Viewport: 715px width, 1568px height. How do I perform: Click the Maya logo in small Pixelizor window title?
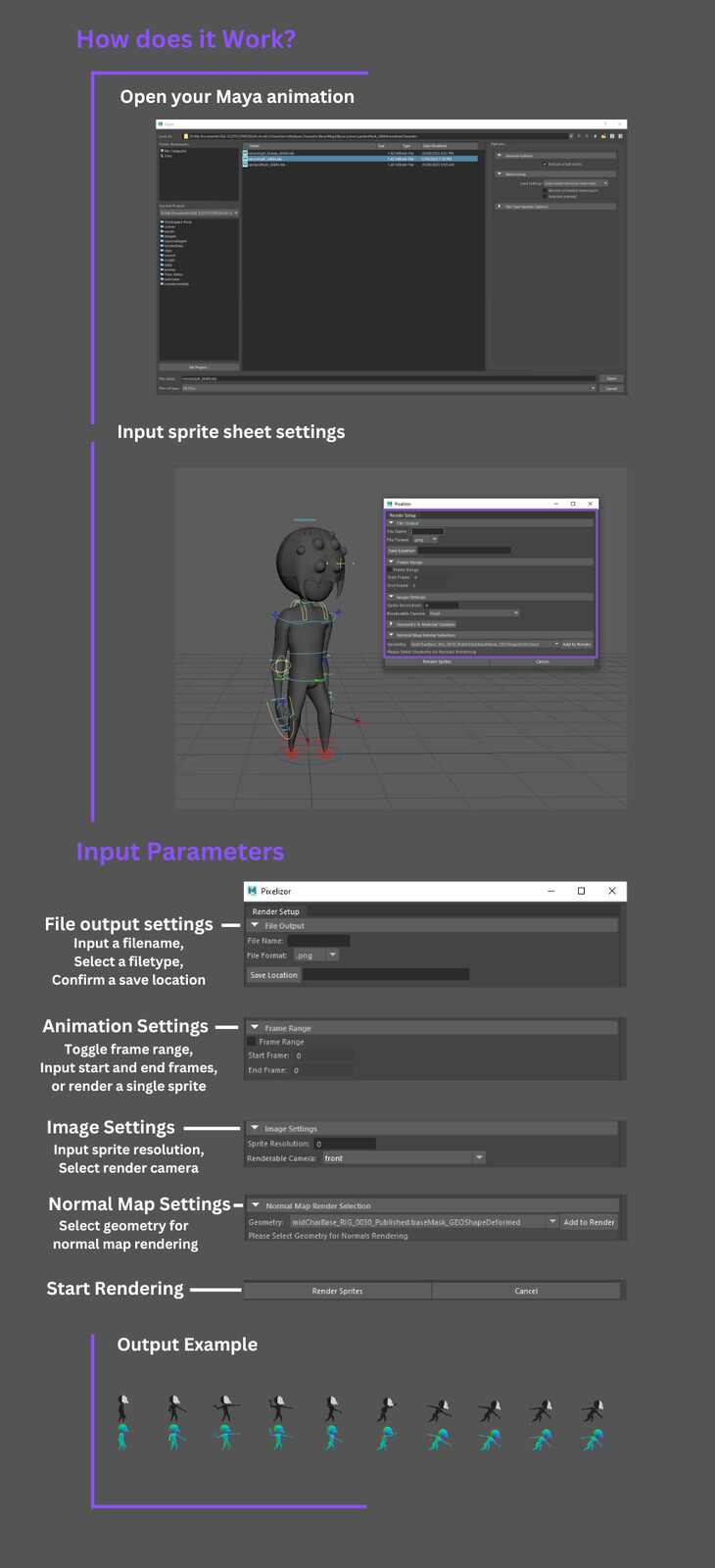point(389,504)
